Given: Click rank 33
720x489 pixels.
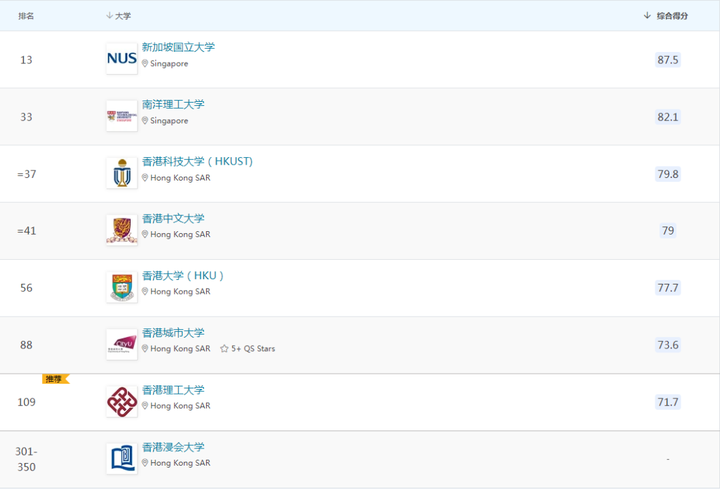Looking at the screenshot, I should pyautogui.click(x=26, y=117).
